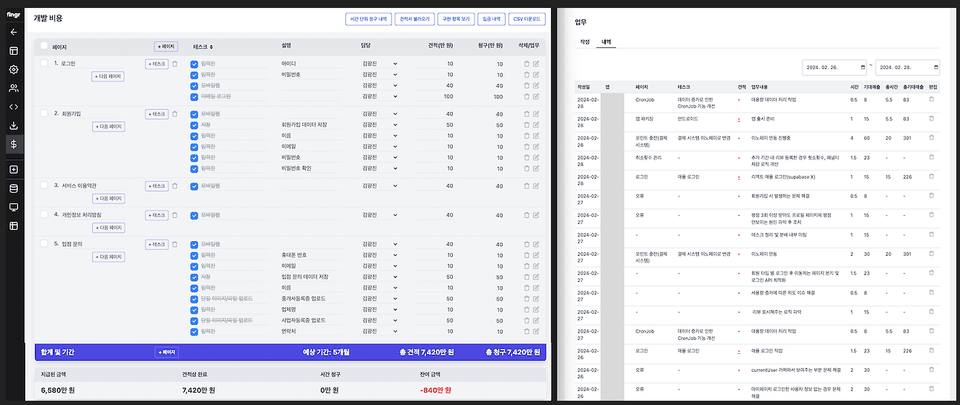Check the 개인정보 처리방침 page checkbox
Screen dimensions: 960x405
[44, 214]
